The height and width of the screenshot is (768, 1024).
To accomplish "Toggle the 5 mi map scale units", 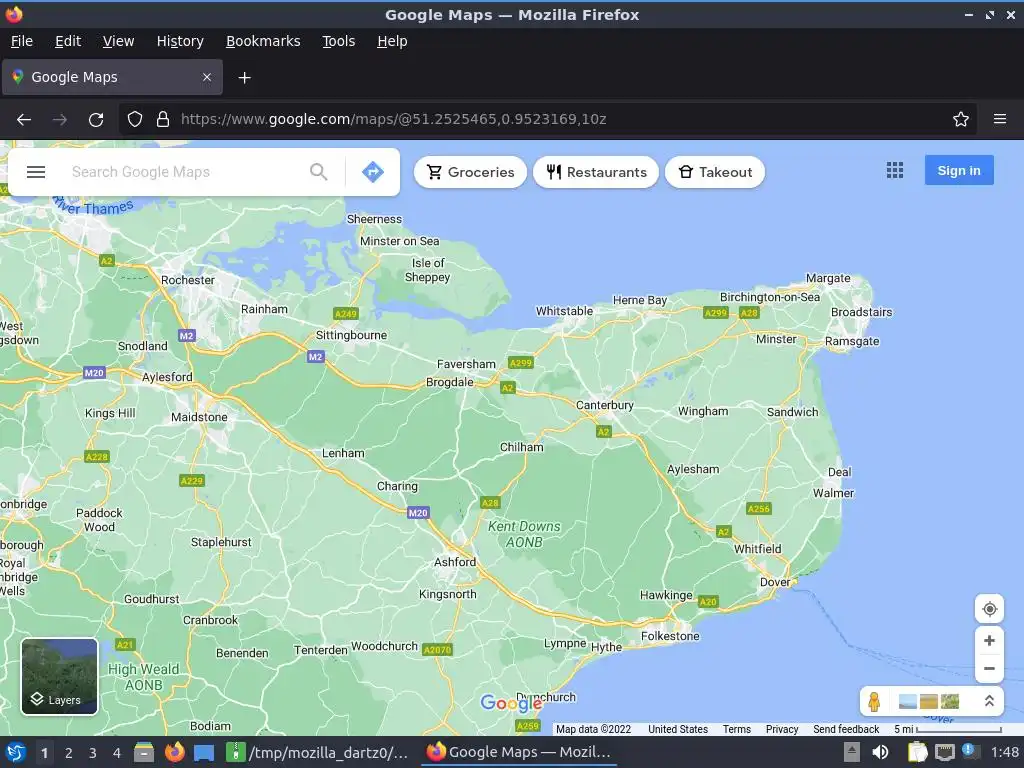I will point(947,729).
